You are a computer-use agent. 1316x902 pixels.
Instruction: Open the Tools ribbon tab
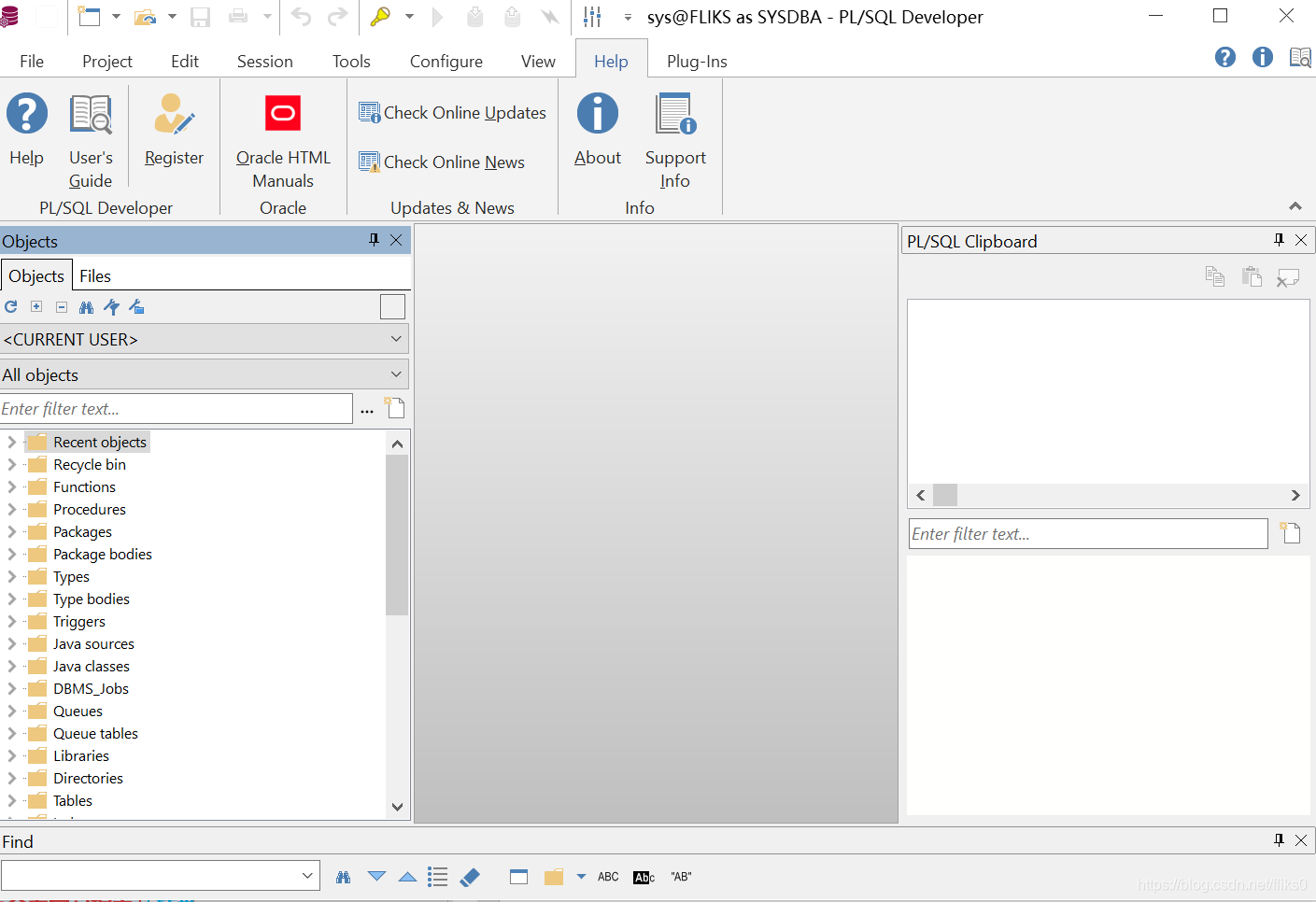tap(351, 61)
